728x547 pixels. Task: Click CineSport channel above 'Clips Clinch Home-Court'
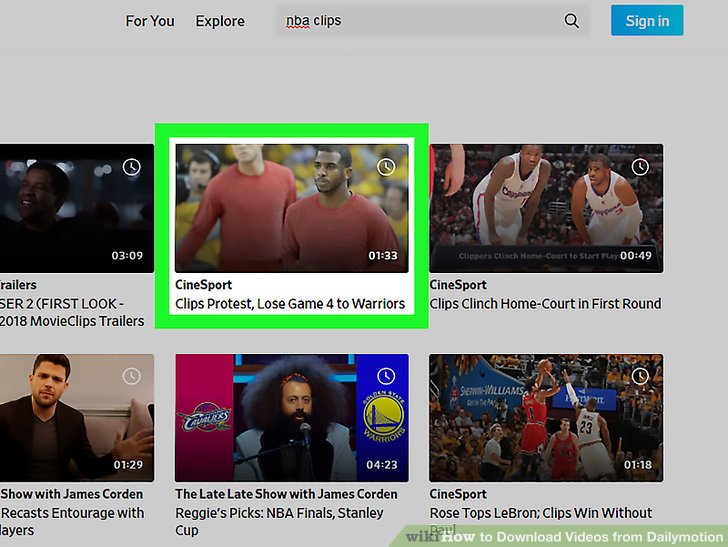(458, 285)
